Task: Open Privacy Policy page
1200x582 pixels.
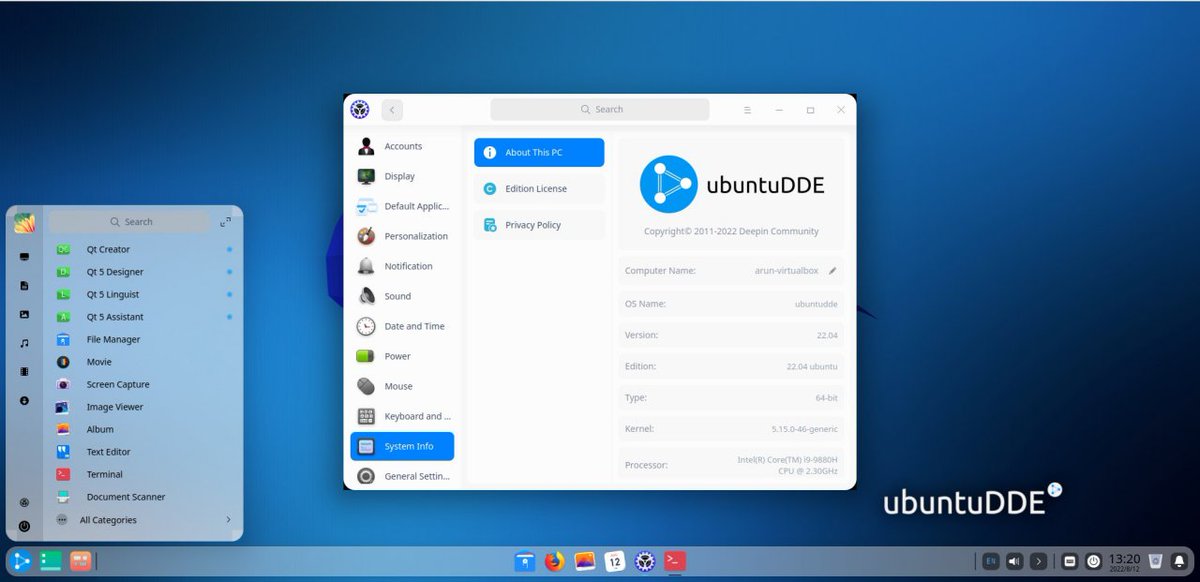Action: (539, 225)
